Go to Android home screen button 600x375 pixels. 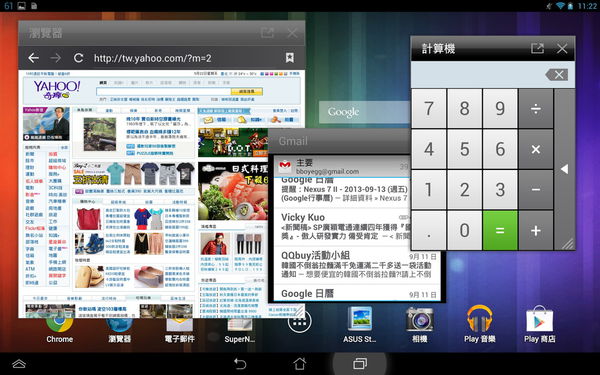tap(300, 363)
